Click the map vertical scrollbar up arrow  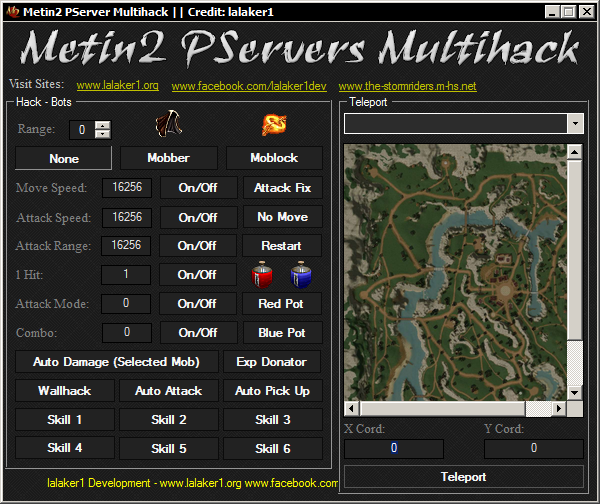click(x=574, y=152)
